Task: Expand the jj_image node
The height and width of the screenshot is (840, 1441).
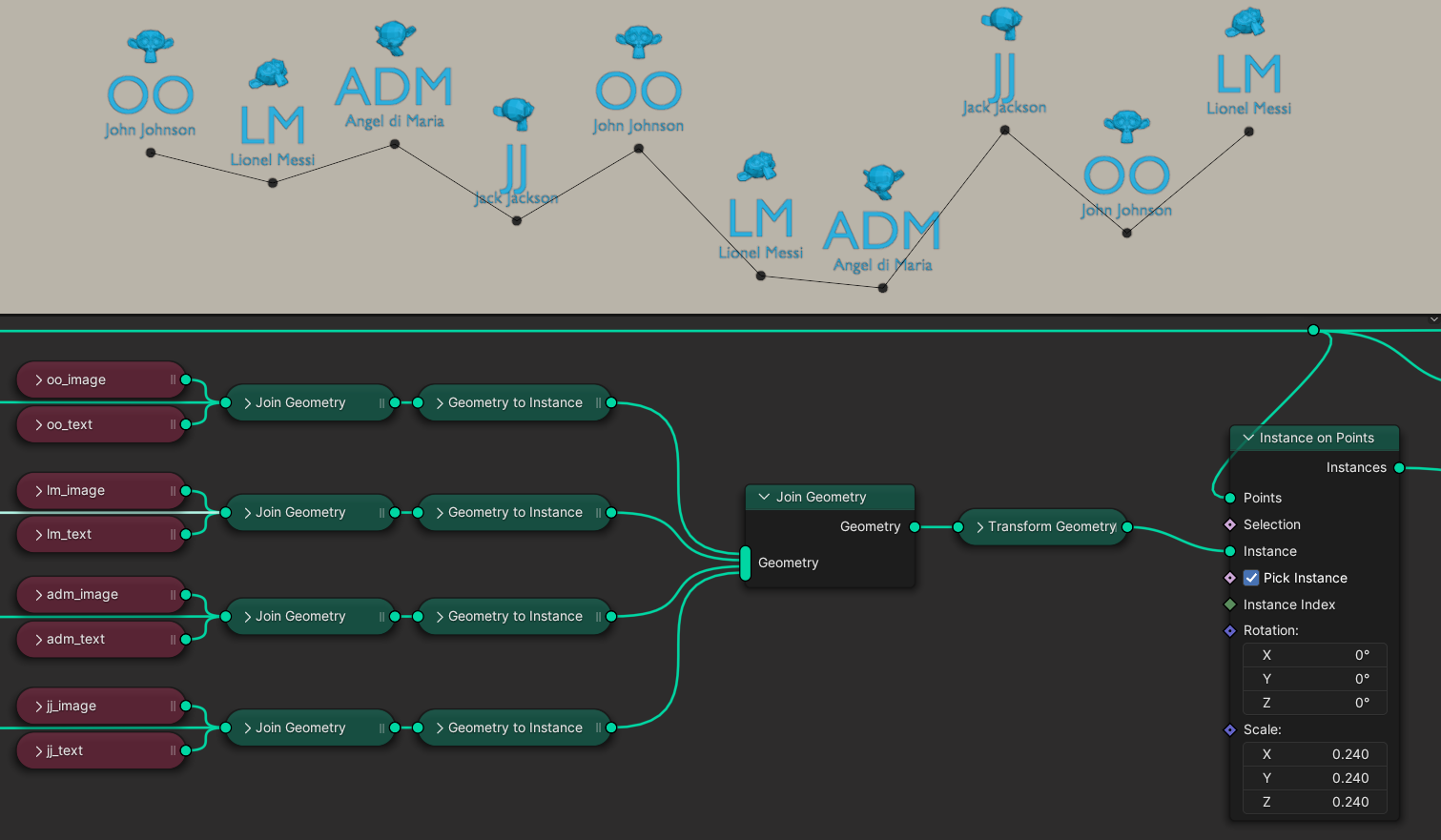Action: tap(39, 706)
